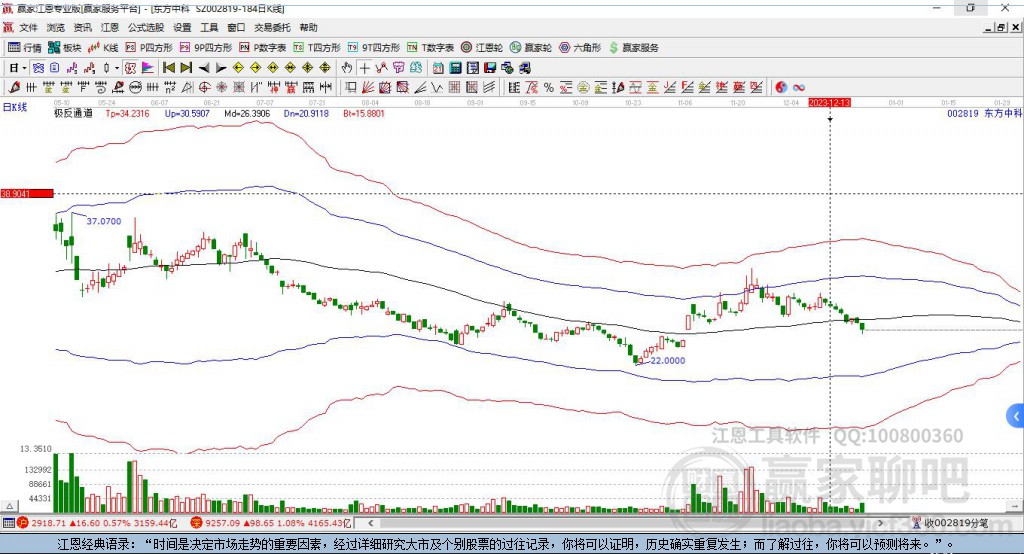Click the red floppy save icon
This screenshot has width=1024, height=554.
[x=490, y=68]
